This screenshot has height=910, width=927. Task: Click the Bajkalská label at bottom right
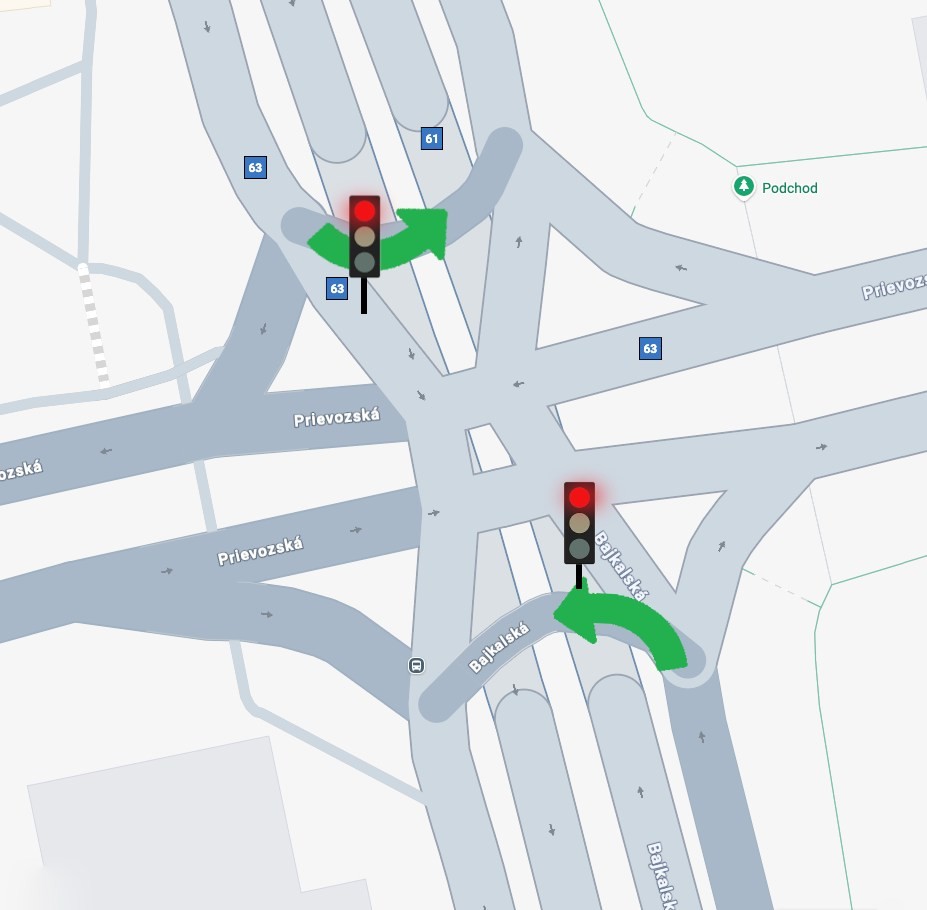pos(662,876)
